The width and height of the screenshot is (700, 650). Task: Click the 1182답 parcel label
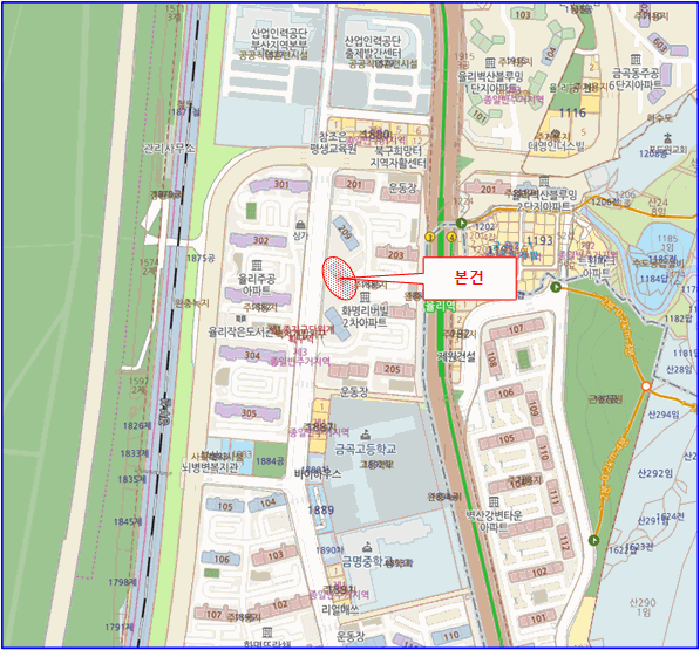(679, 318)
